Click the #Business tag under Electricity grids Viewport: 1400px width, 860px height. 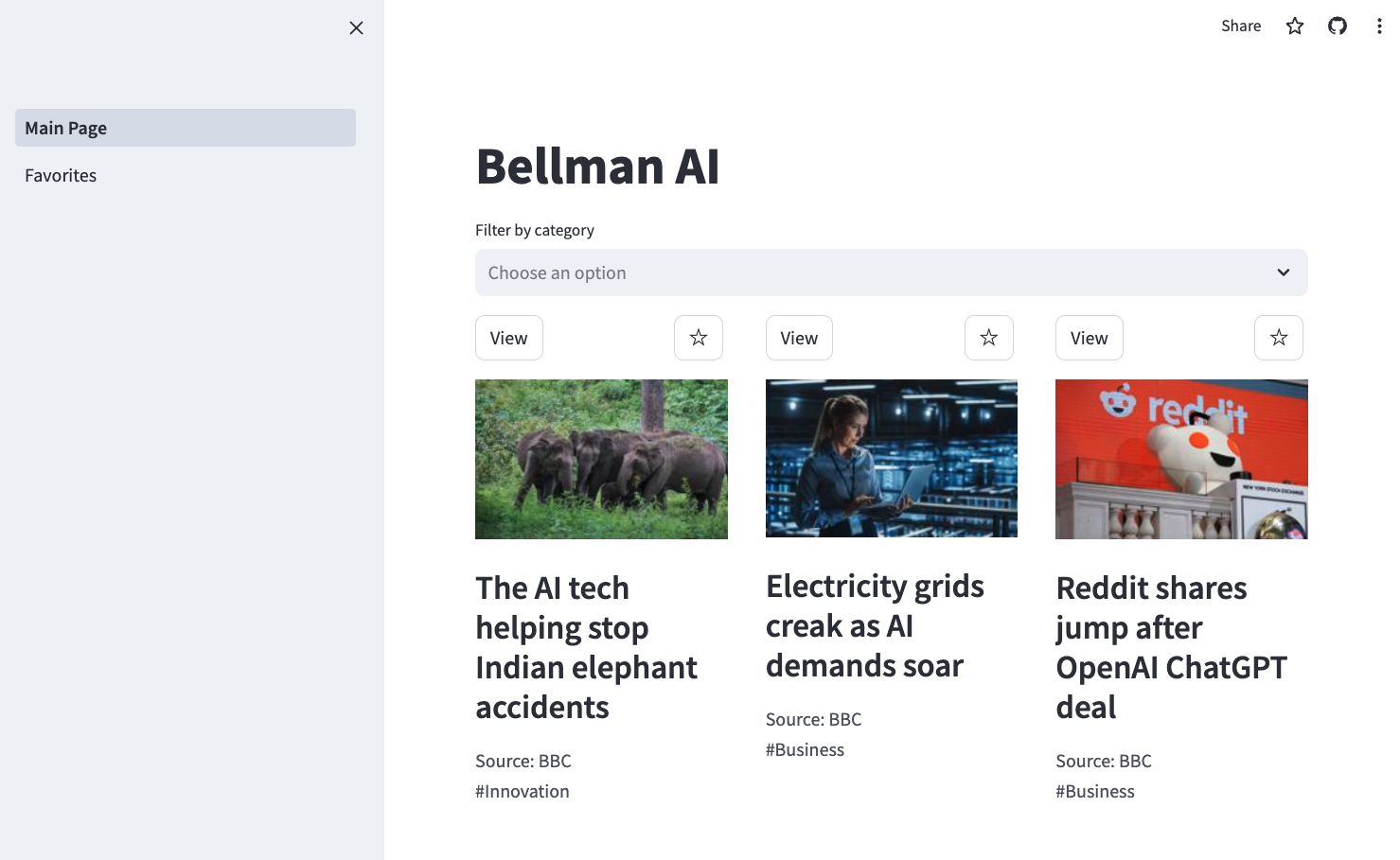(805, 750)
